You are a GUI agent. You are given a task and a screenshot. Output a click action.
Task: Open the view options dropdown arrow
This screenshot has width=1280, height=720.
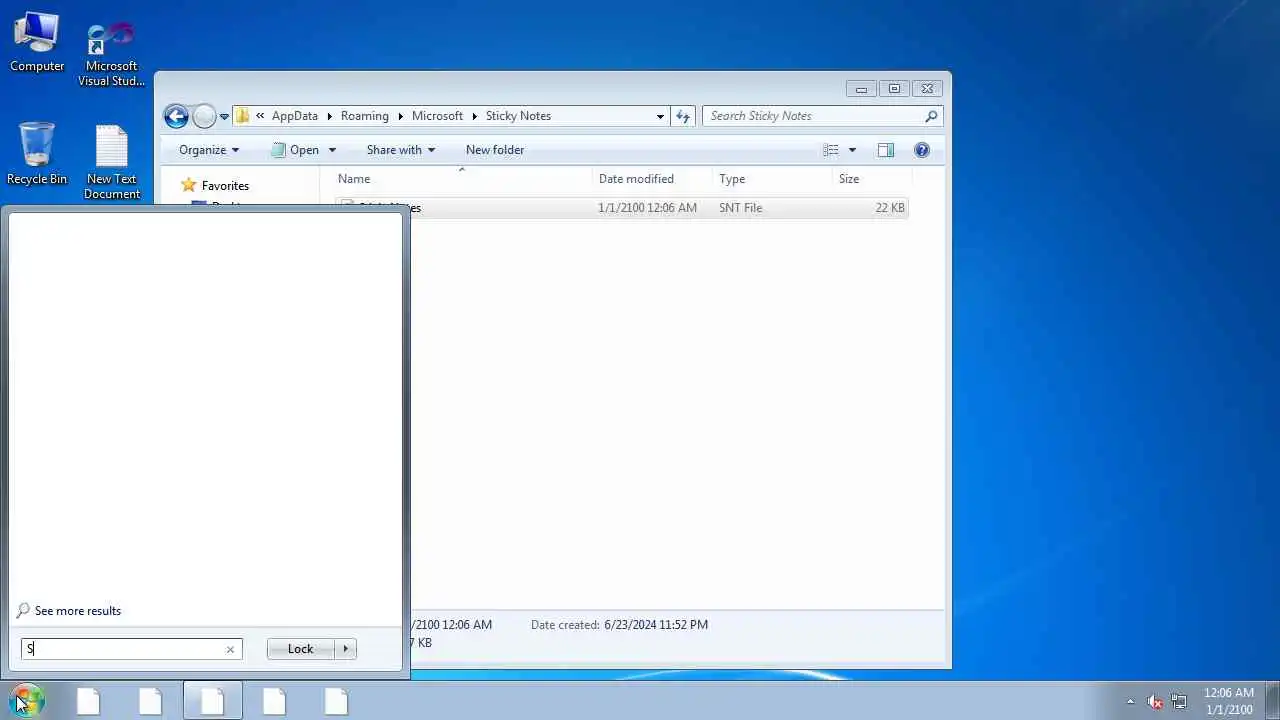coord(852,150)
